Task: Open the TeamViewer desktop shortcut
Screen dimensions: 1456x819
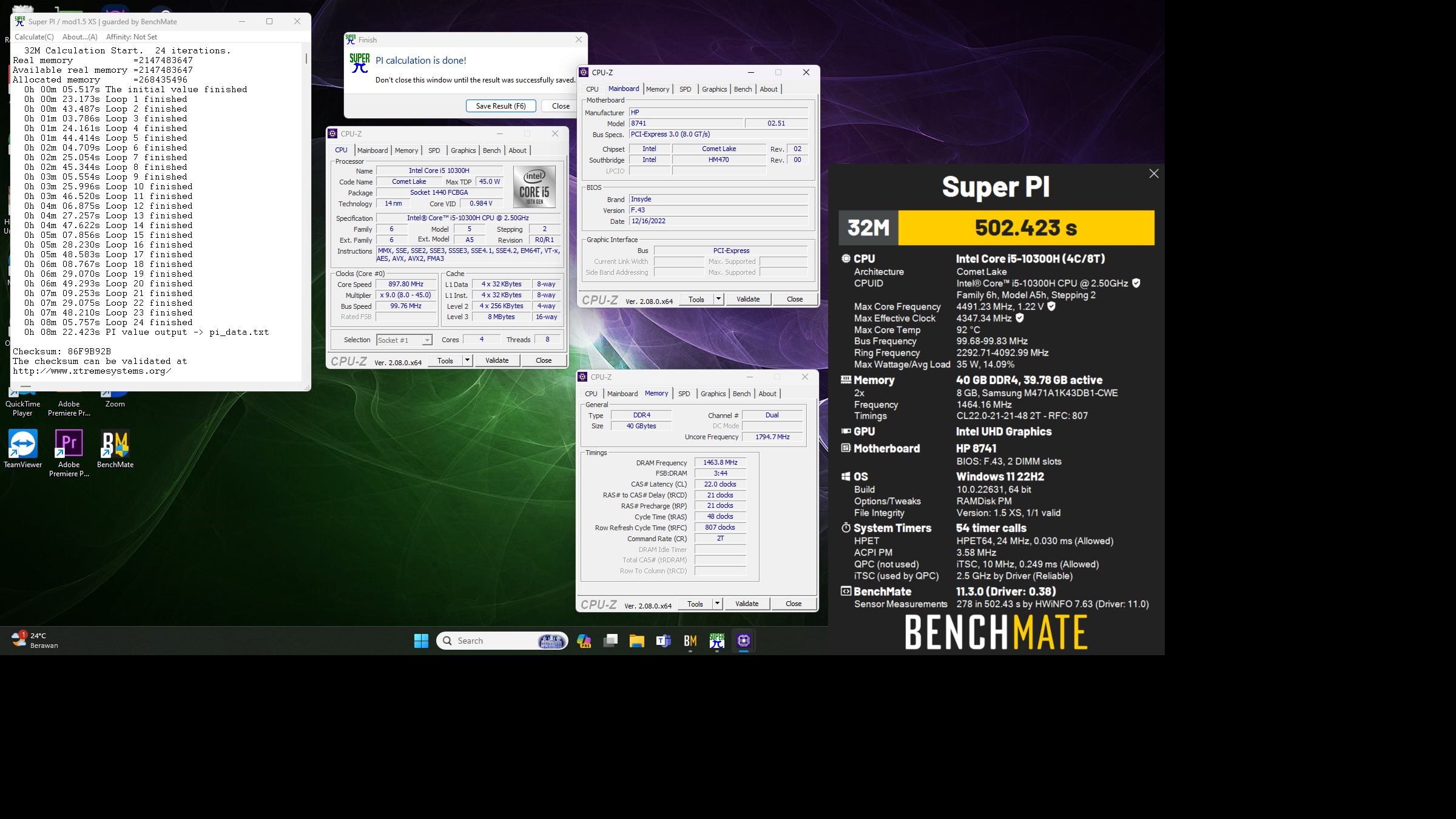Action: pyautogui.click(x=23, y=449)
